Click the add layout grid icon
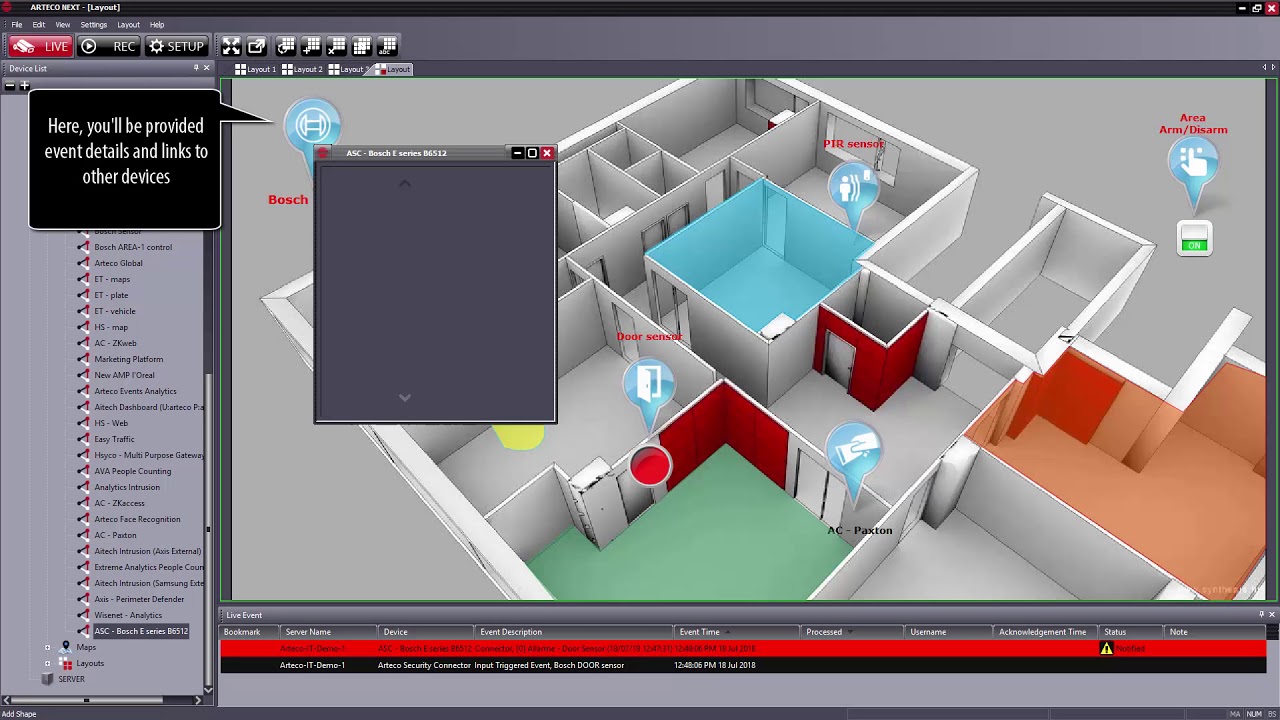 point(311,46)
